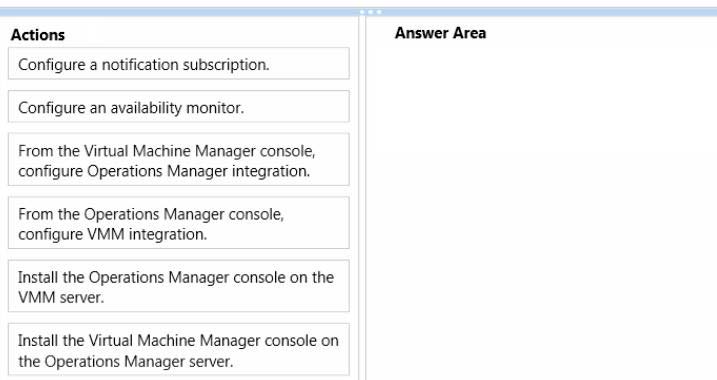Click the 'Answer Area' heading text

click(x=440, y=33)
